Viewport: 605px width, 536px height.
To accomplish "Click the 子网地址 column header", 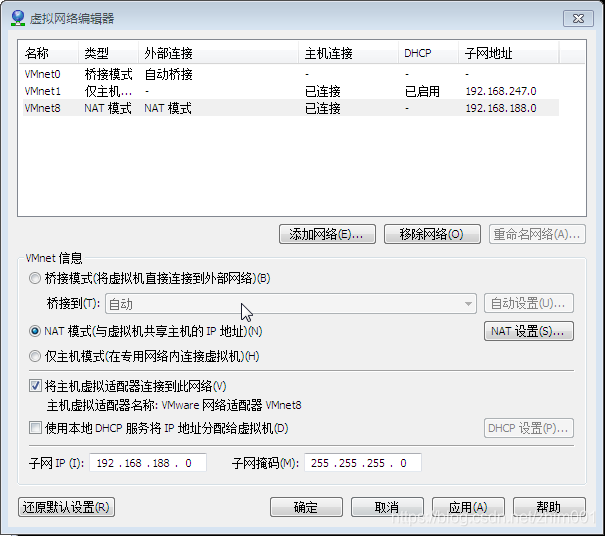I will [x=509, y=53].
